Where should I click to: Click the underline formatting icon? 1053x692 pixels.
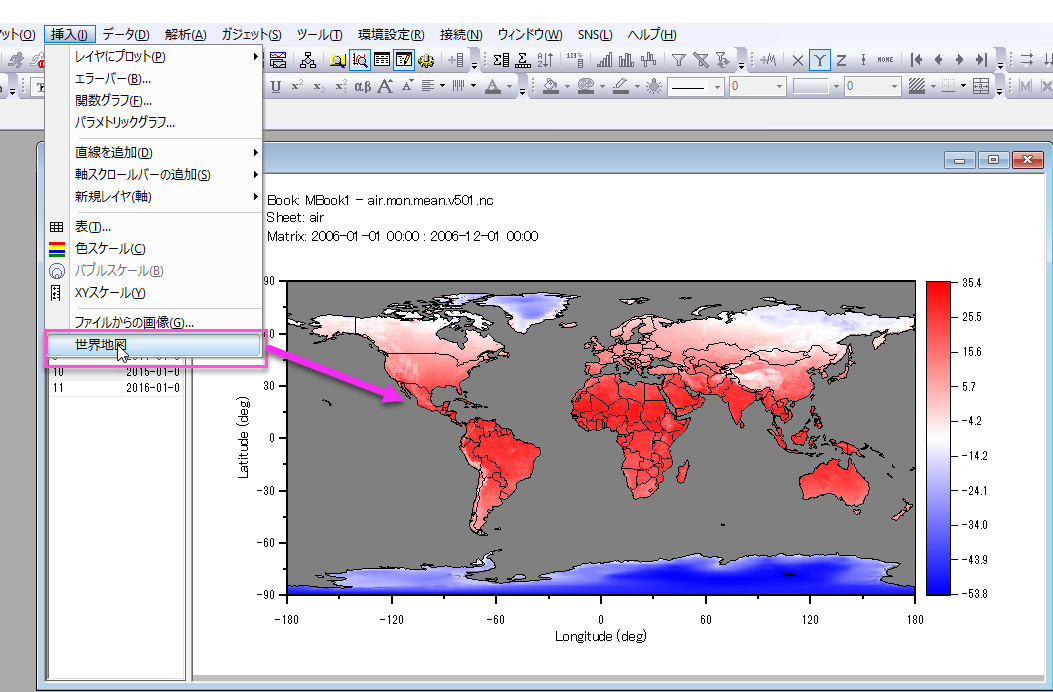[x=275, y=86]
